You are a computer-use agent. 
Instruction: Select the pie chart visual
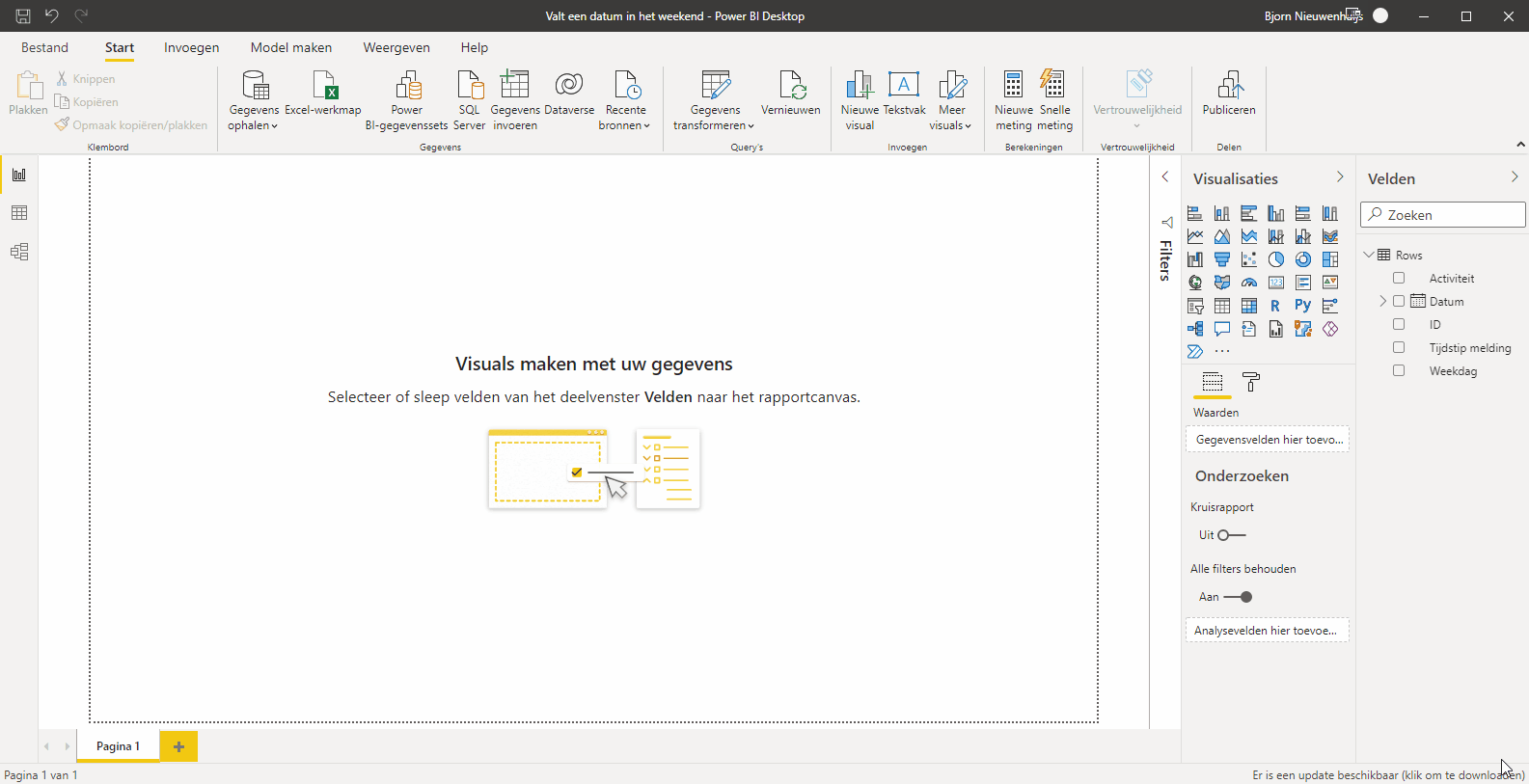pos(1276,259)
